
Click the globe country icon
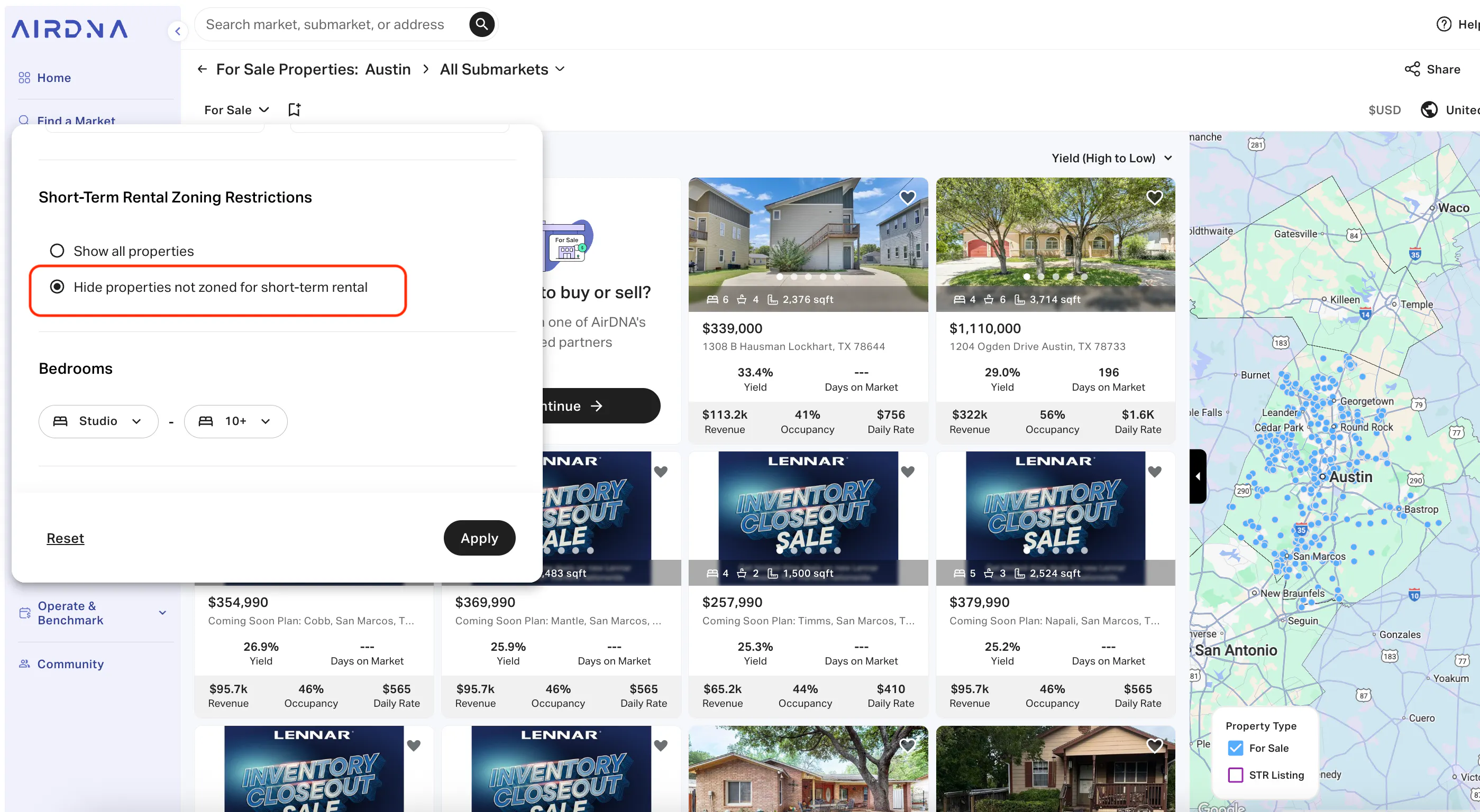[1428, 109]
